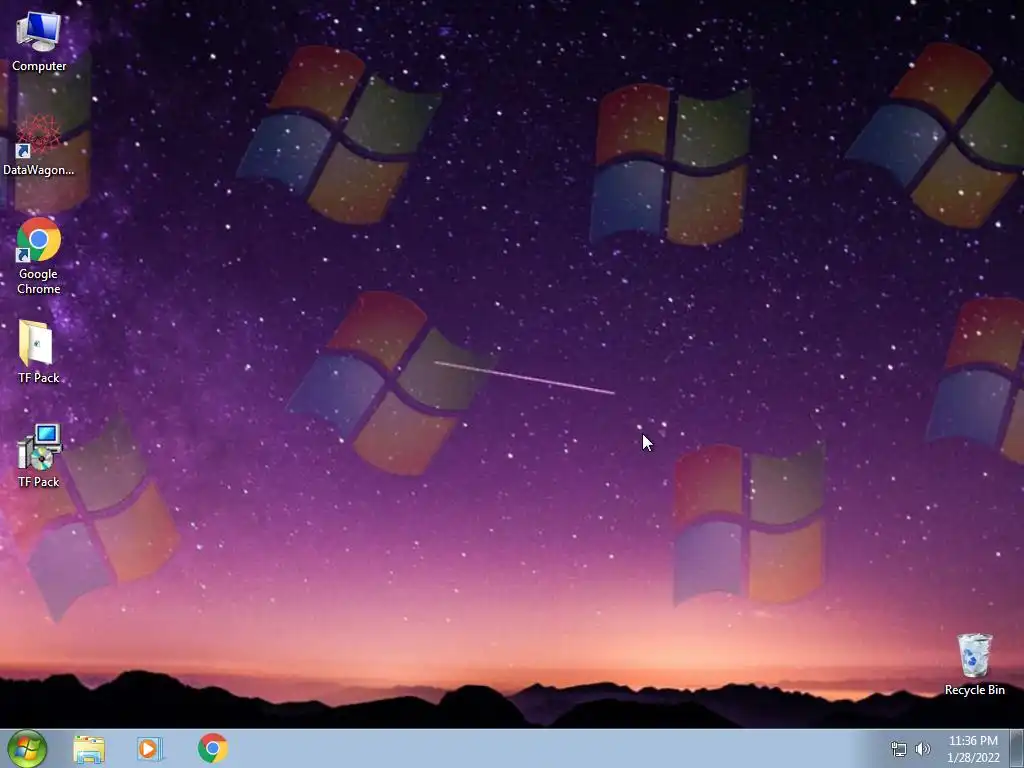Select the Computer desktop icon
Image resolution: width=1024 pixels, height=768 pixels.
tap(39, 41)
